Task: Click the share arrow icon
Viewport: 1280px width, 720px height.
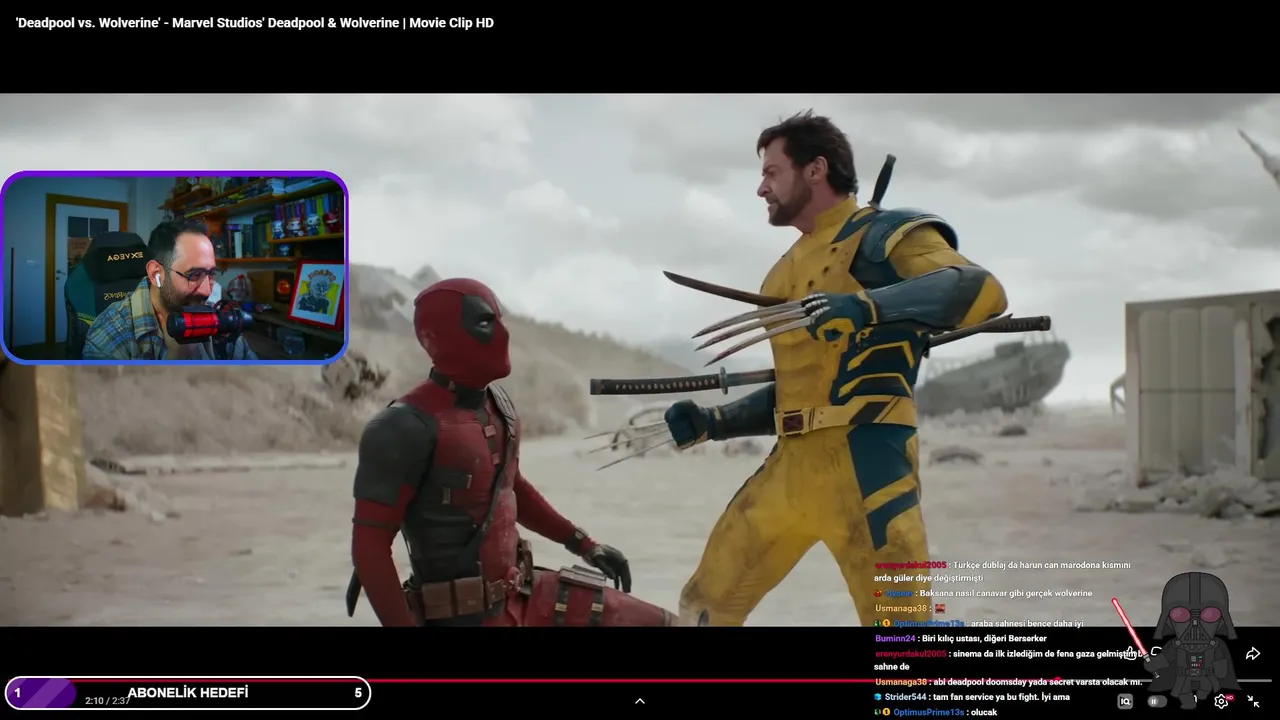Action: (x=1253, y=653)
